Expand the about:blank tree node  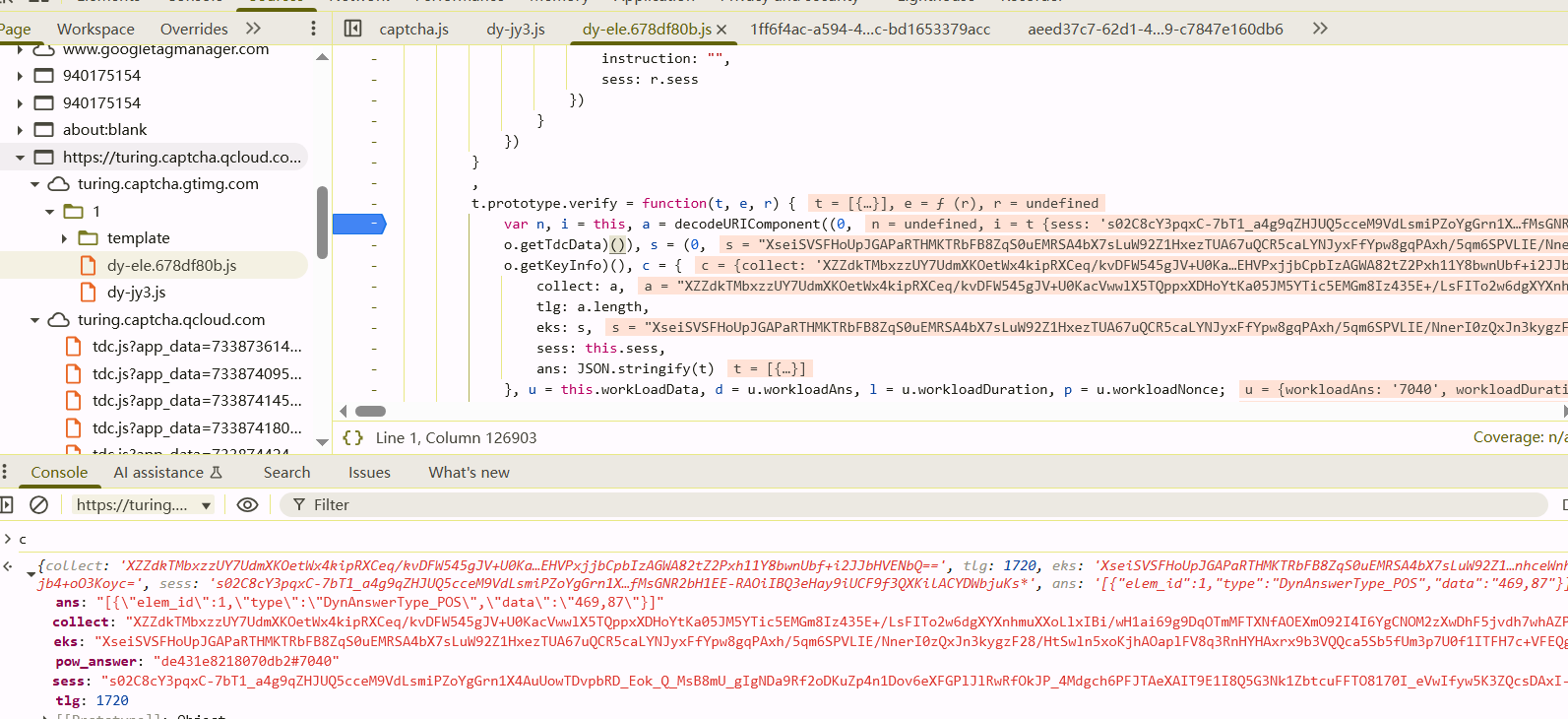(20, 130)
